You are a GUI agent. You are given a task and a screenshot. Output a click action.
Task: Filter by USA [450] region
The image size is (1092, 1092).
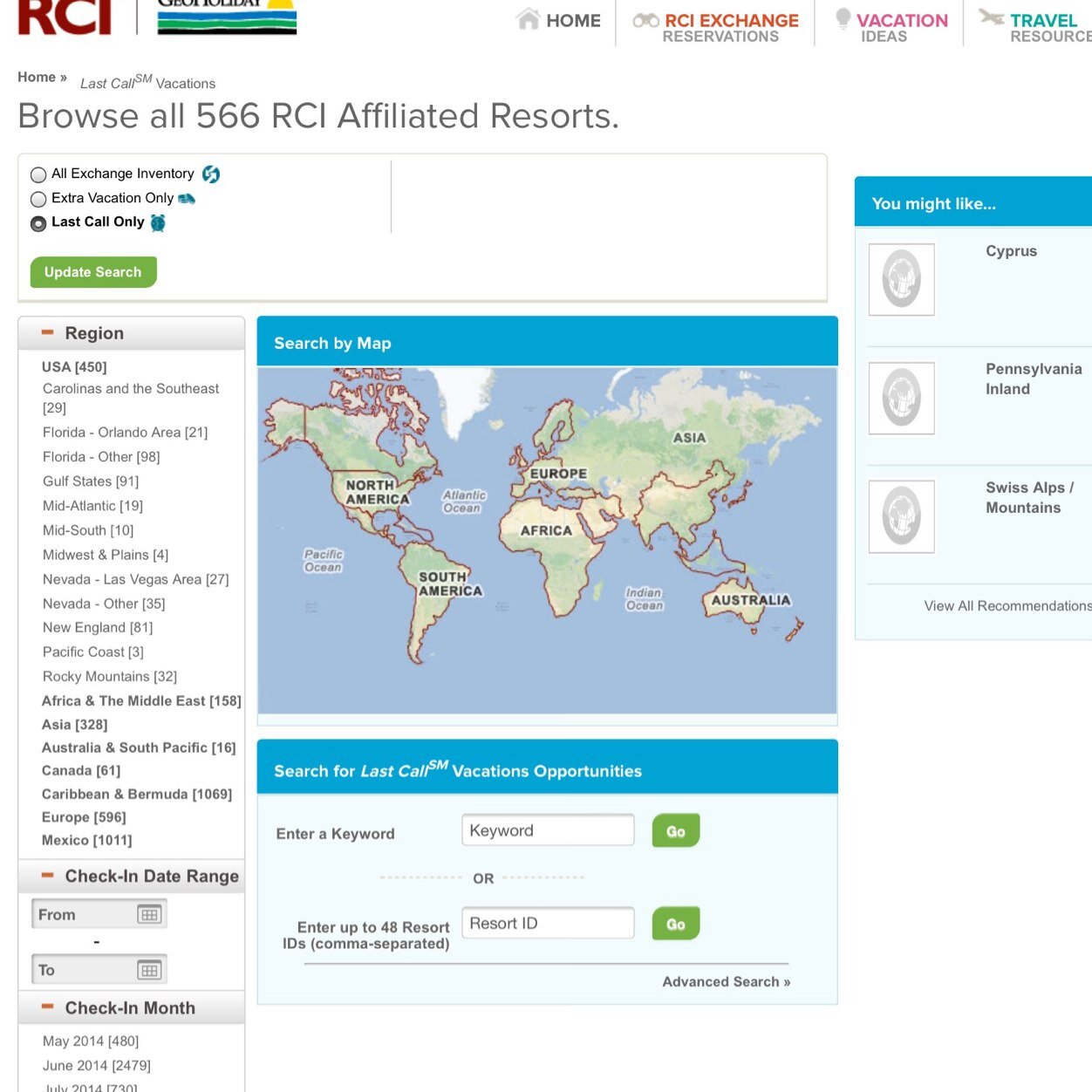(x=74, y=367)
